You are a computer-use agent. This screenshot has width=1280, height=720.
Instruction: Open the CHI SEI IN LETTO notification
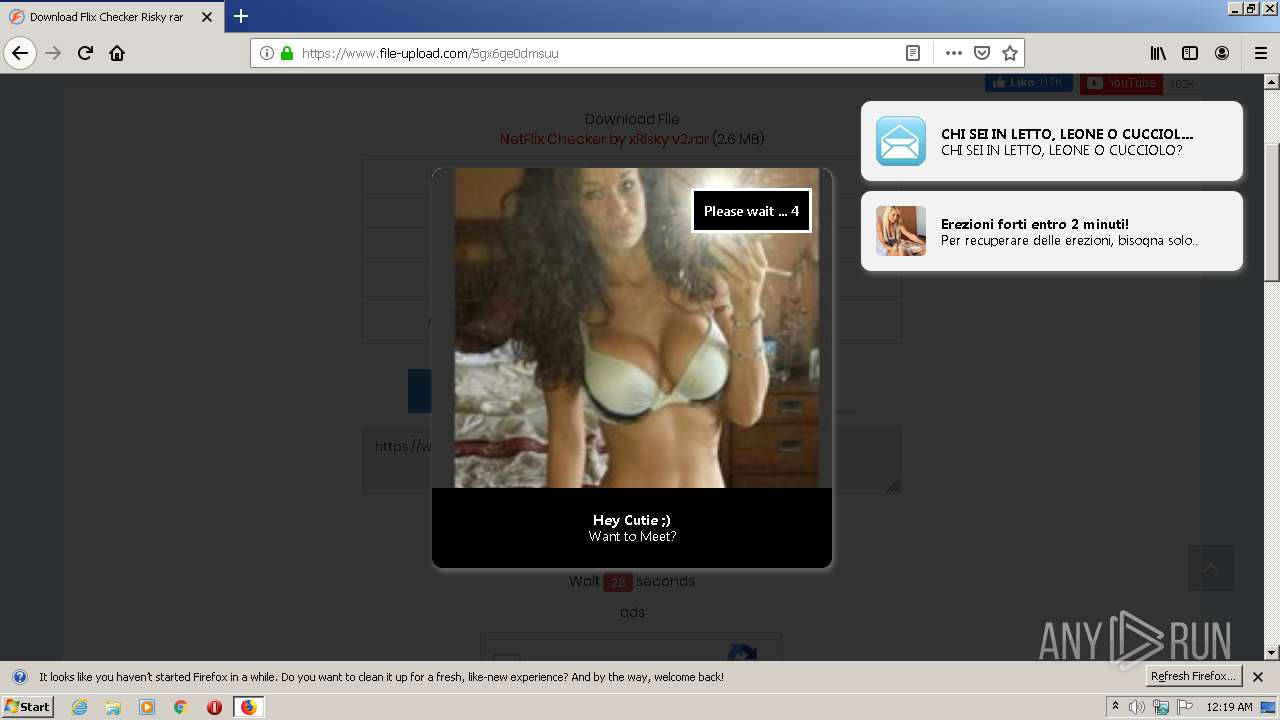coord(1052,141)
